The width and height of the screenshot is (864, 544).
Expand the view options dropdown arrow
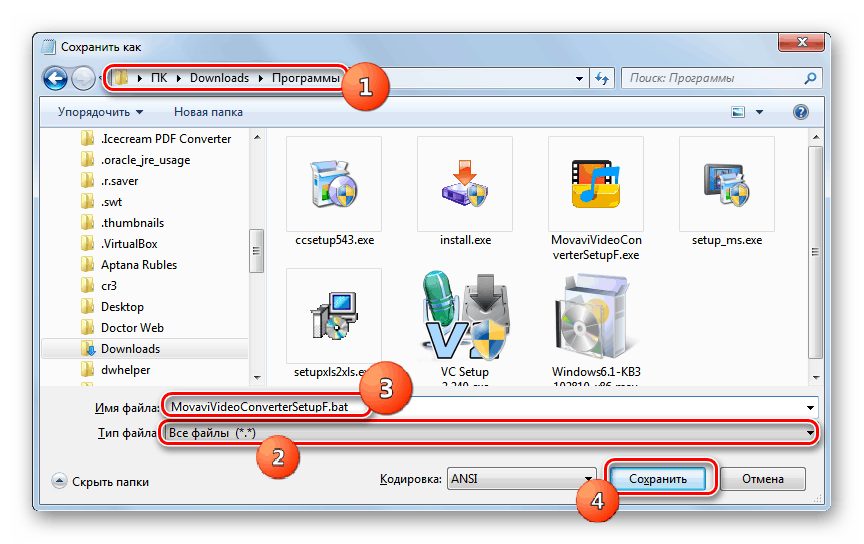759,112
